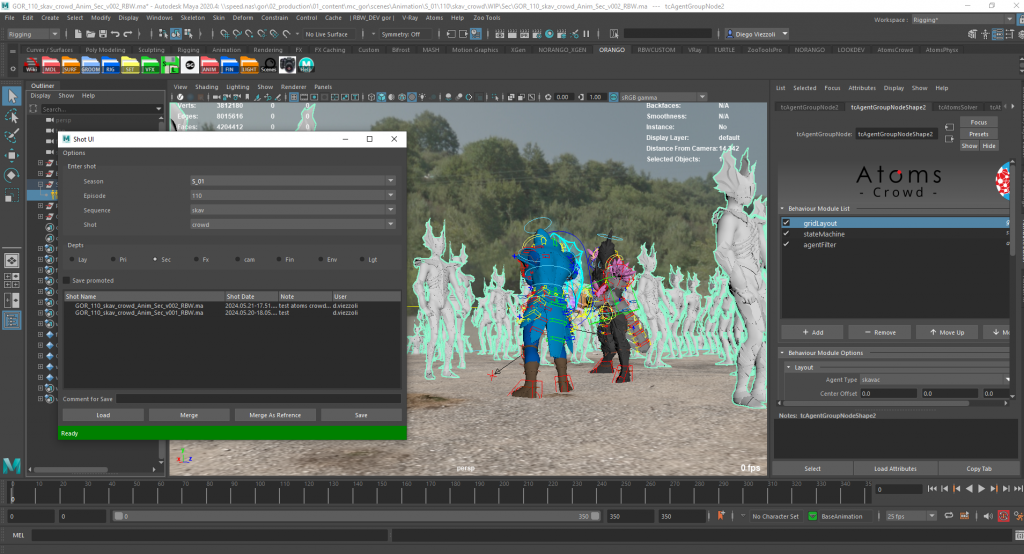The height and width of the screenshot is (554, 1024).
Task: Toggle the loop playback icon
Action: coord(949,516)
